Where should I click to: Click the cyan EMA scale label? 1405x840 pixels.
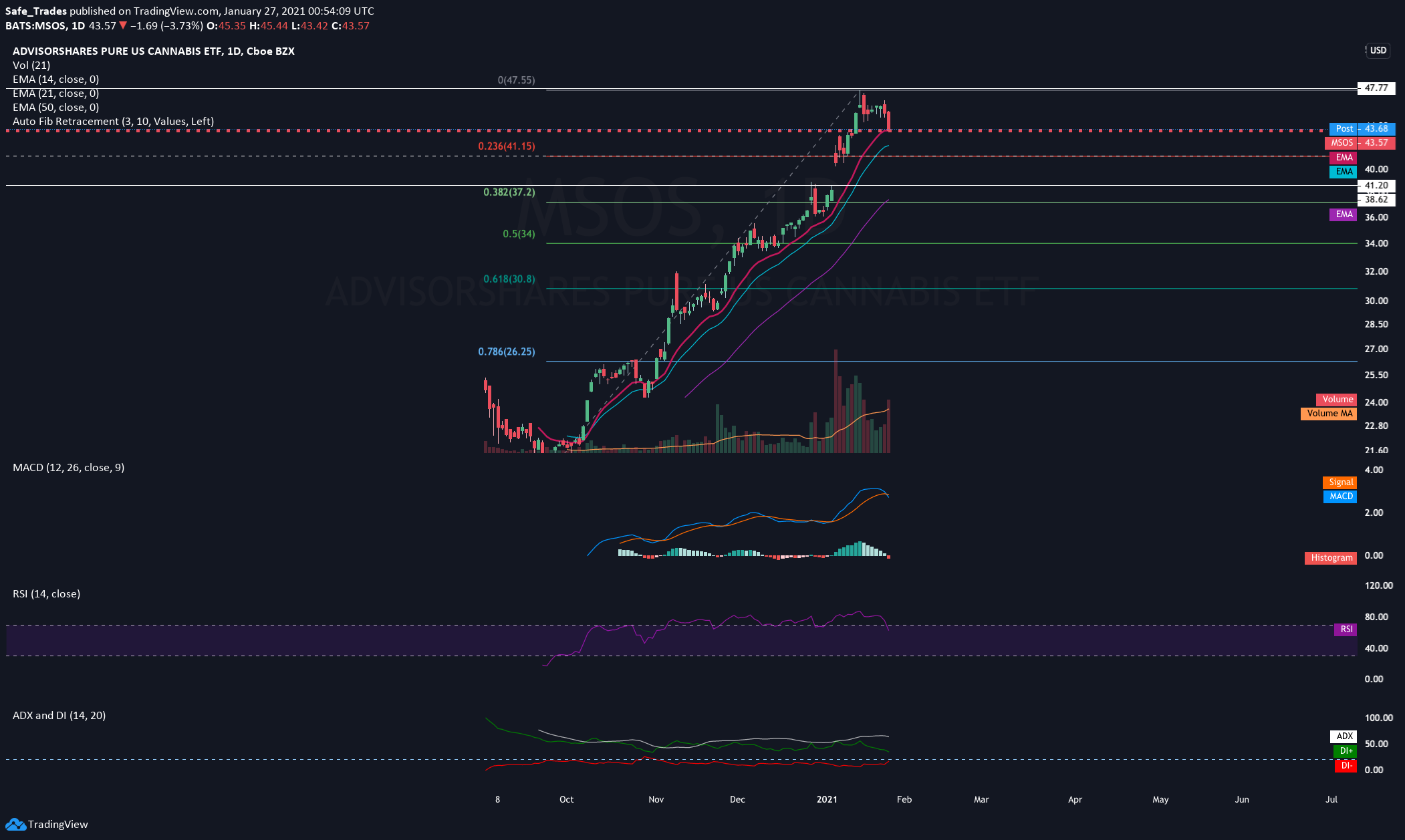pos(1343,172)
